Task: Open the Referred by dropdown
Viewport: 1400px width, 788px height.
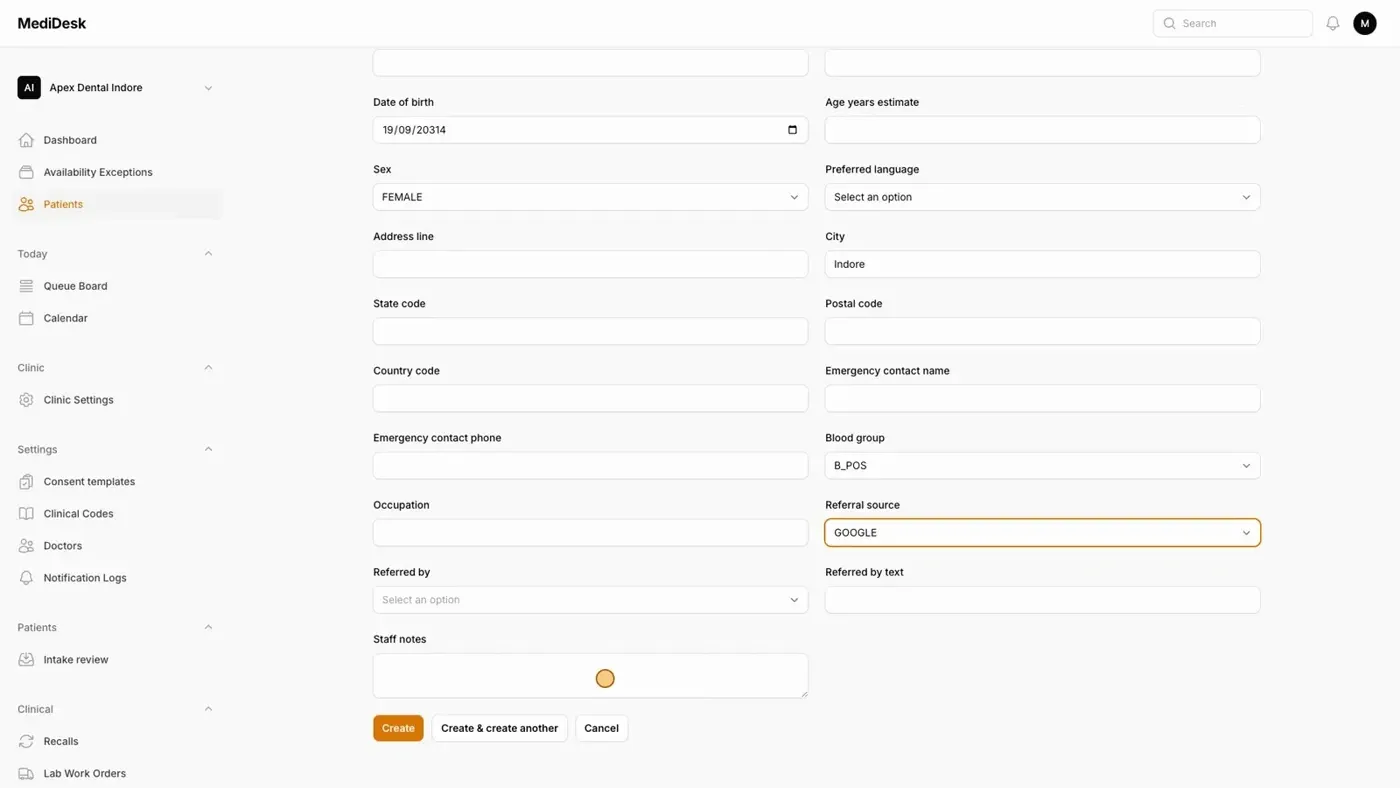Action: click(x=590, y=600)
